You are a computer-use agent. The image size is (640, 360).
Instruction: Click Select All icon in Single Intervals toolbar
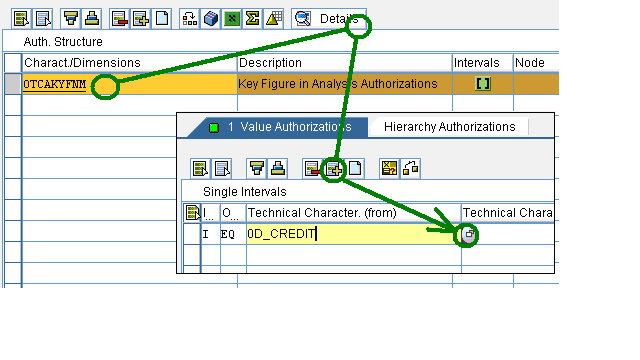pos(200,168)
